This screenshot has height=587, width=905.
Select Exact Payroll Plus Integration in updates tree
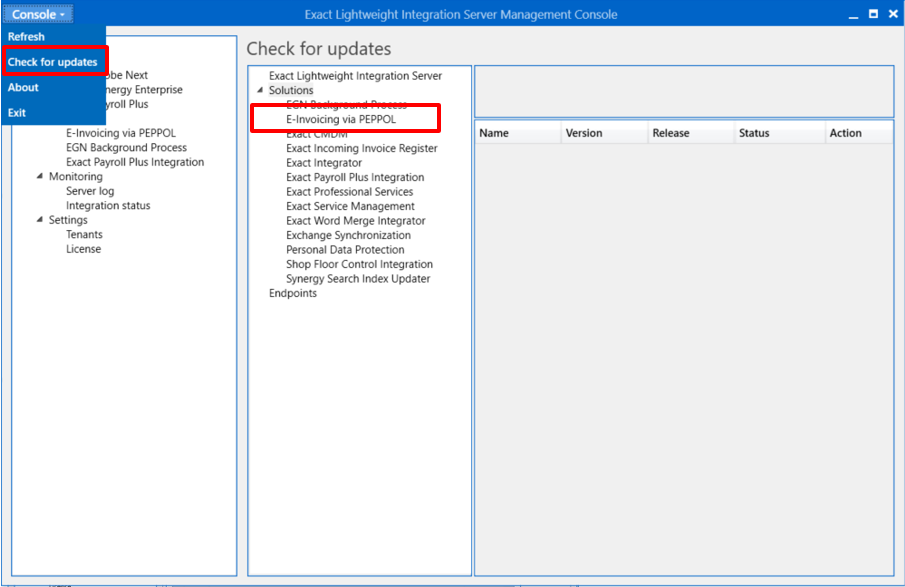355,177
